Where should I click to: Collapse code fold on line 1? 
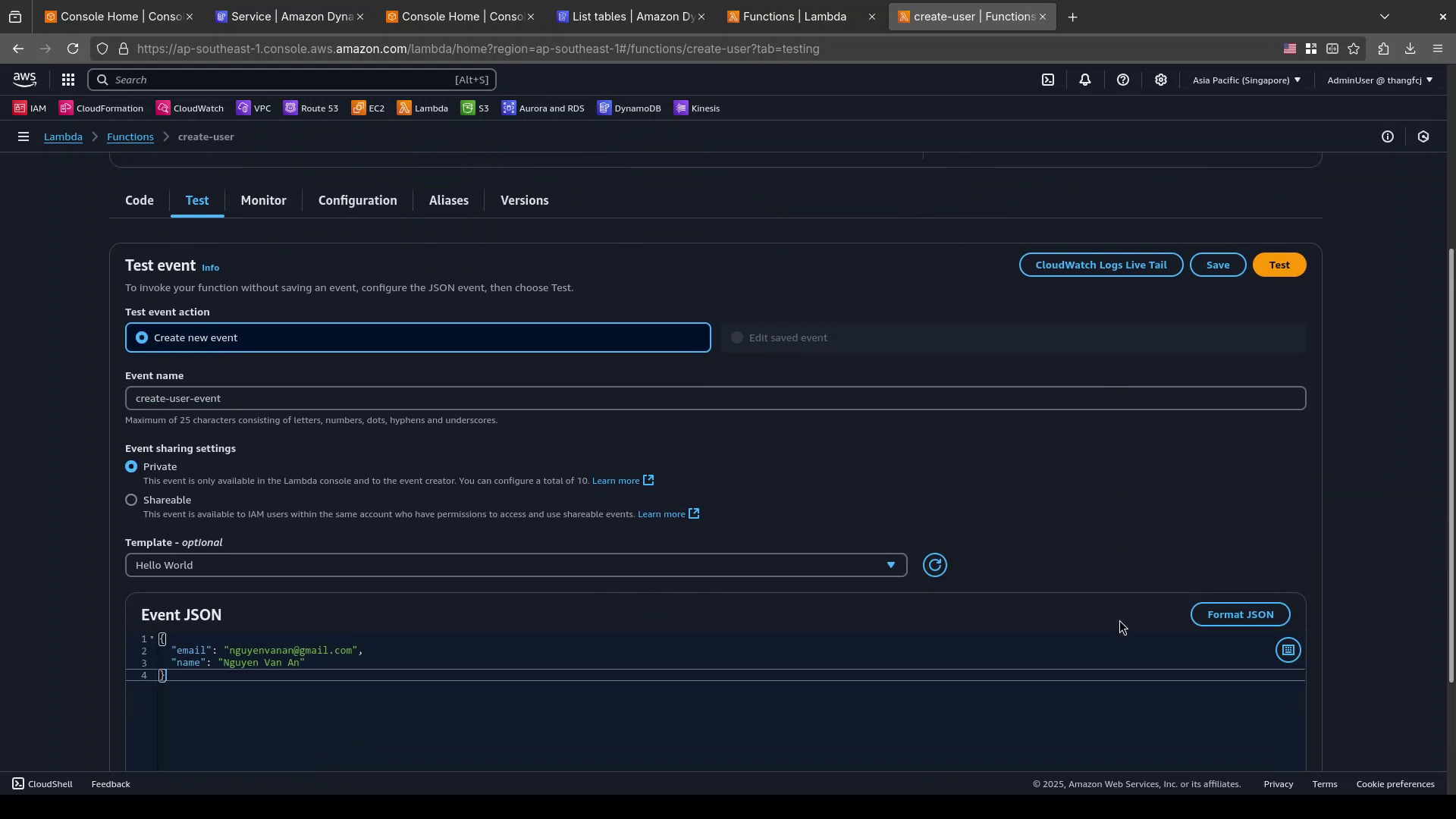tap(152, 639)
